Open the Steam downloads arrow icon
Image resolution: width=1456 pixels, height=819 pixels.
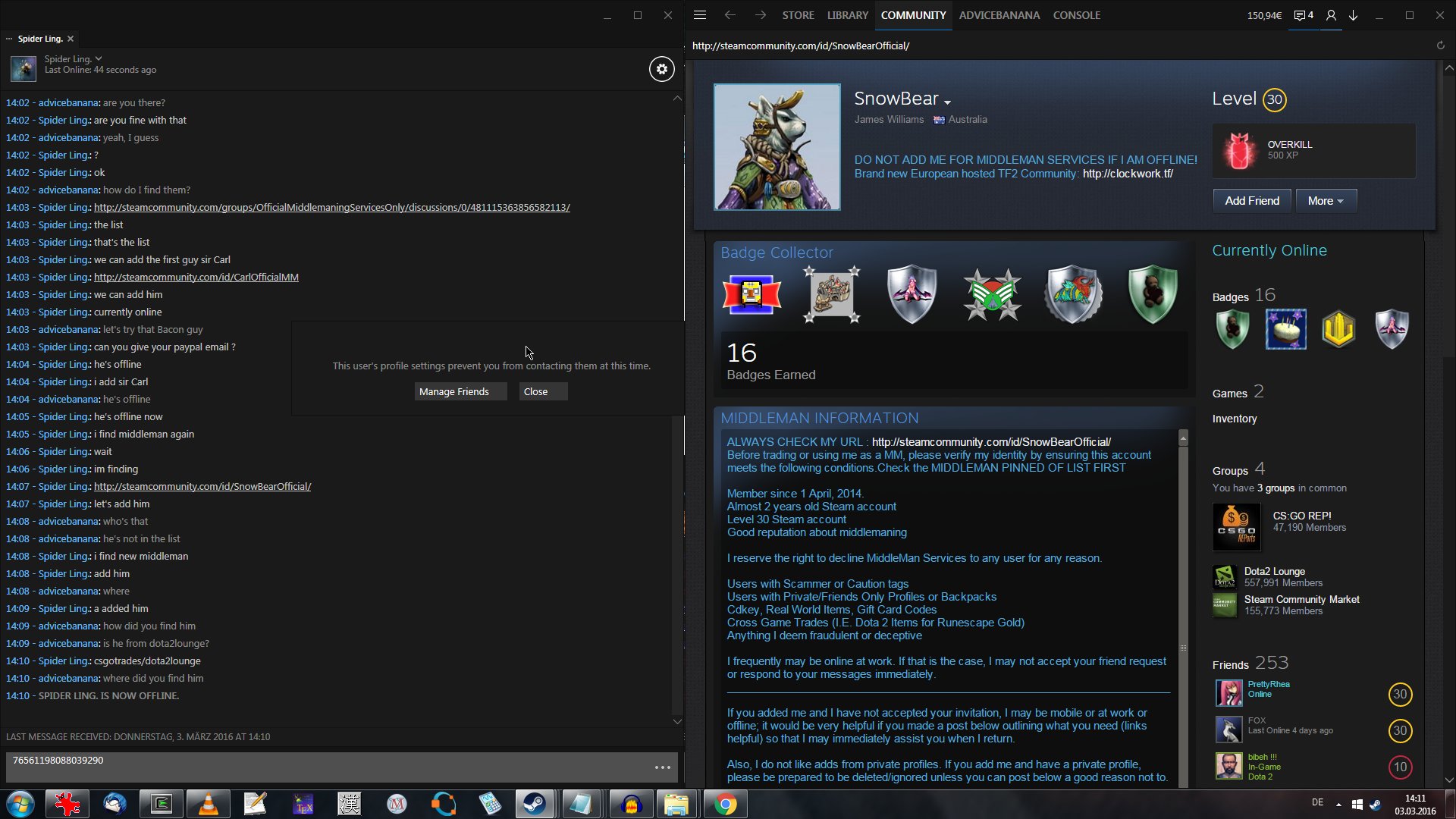tap(1353, 15)
